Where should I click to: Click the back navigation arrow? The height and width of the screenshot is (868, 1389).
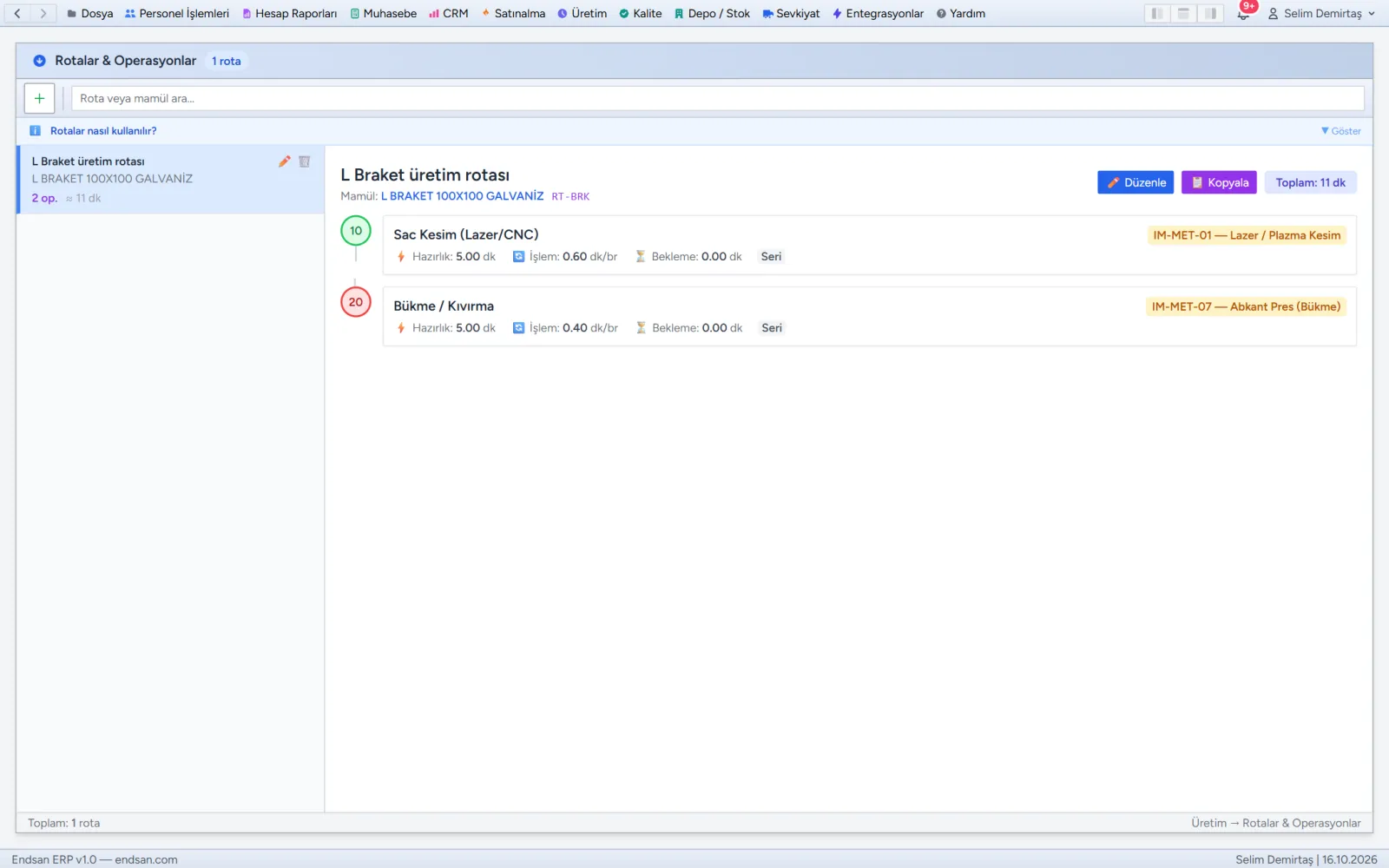tap(17, 13)
